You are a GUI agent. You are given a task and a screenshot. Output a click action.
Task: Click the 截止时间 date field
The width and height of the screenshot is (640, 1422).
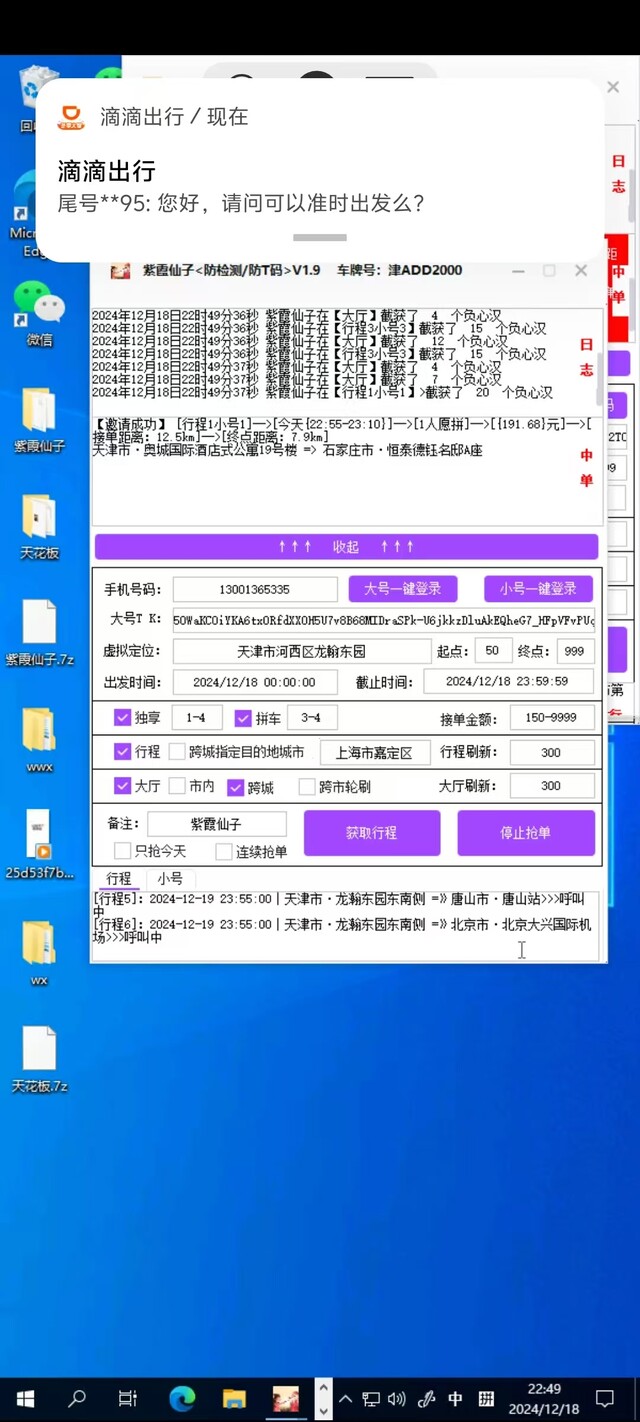tap(508, 682)
